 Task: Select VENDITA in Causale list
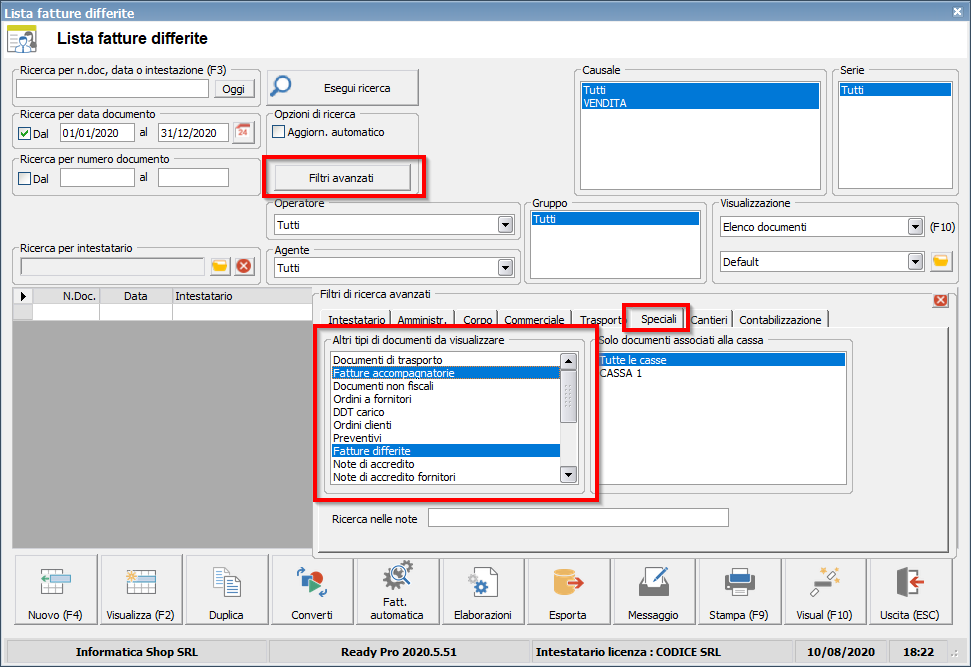700,103
